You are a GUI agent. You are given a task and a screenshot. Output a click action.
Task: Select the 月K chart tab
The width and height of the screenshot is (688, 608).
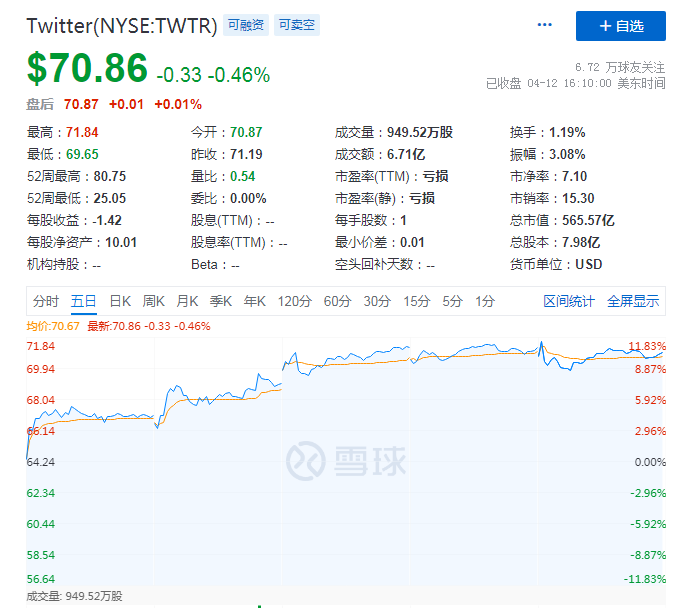187,301
